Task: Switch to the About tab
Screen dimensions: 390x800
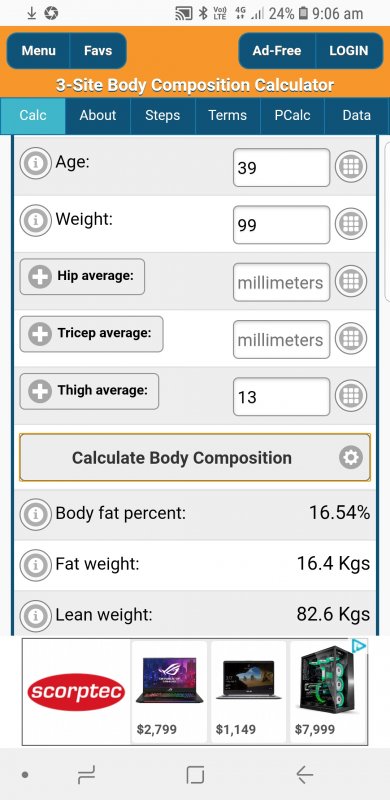Action: click(x=98, y=115)
